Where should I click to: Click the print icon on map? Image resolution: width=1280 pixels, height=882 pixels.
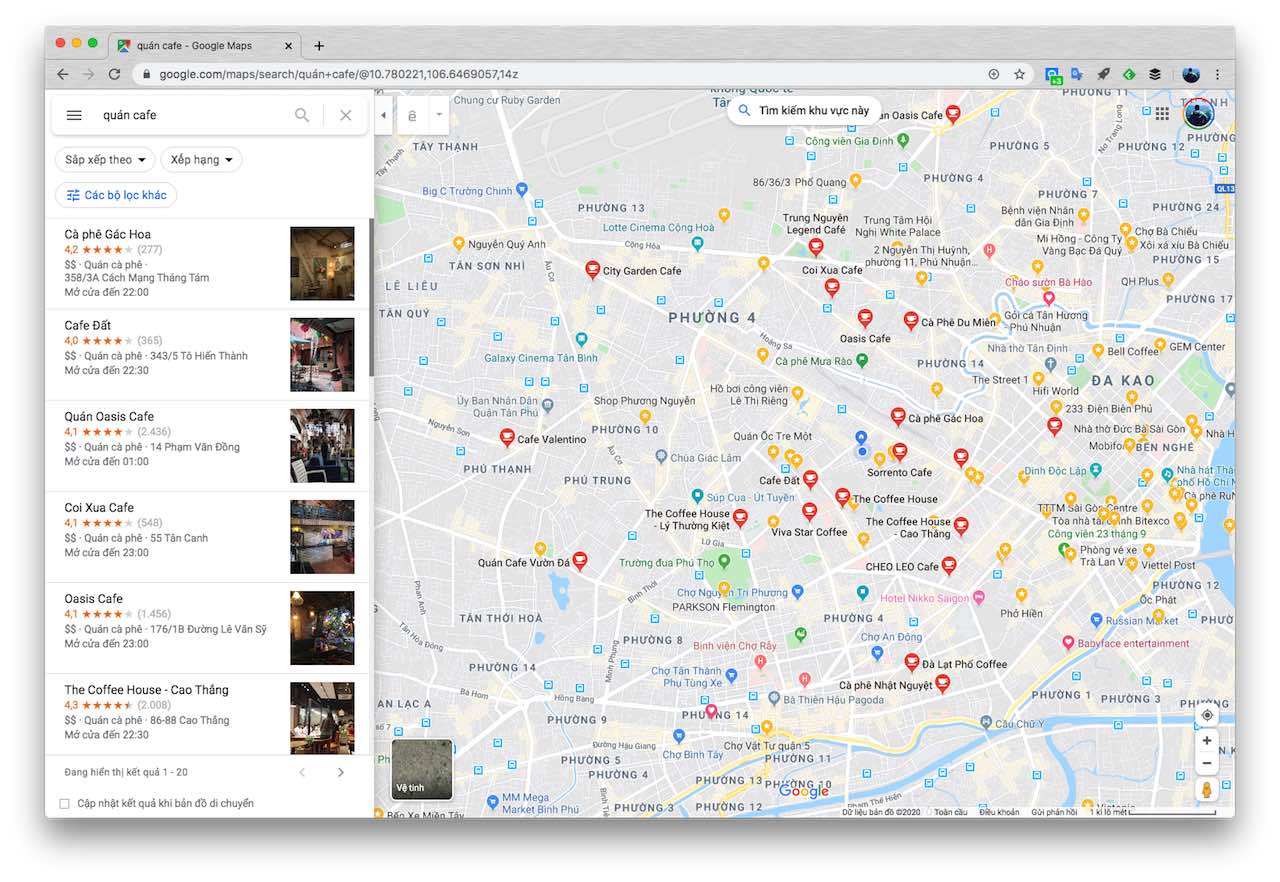click(x=412, y=115)
